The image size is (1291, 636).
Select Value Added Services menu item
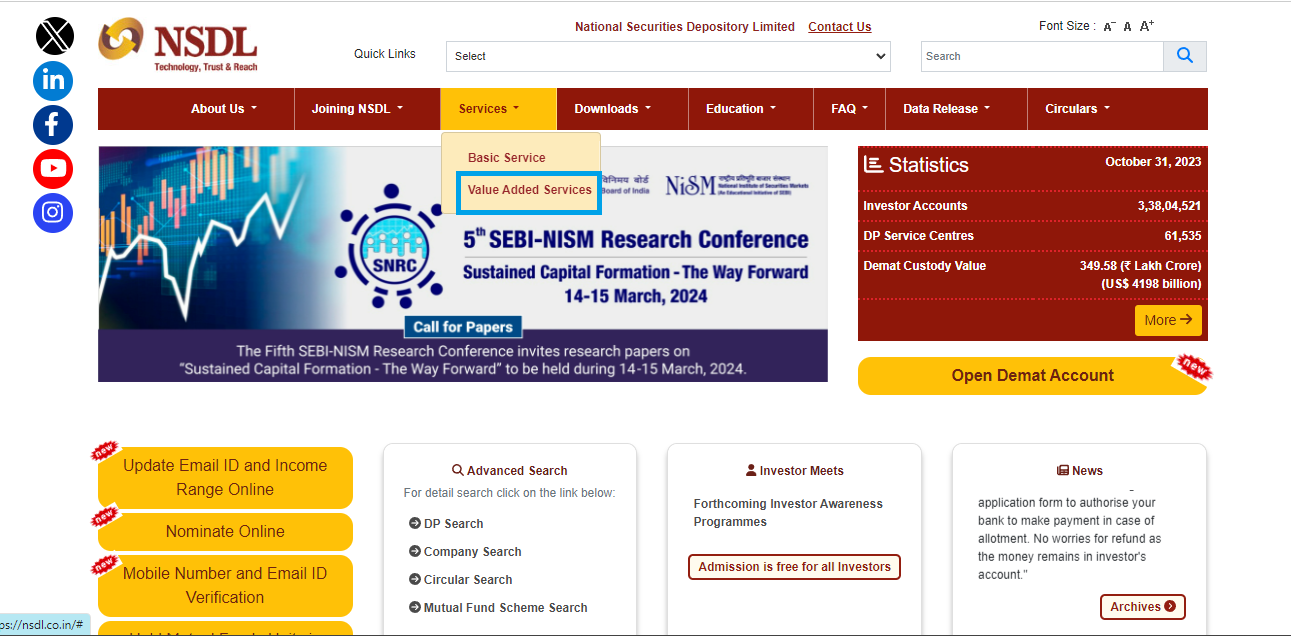coord(529,190)
